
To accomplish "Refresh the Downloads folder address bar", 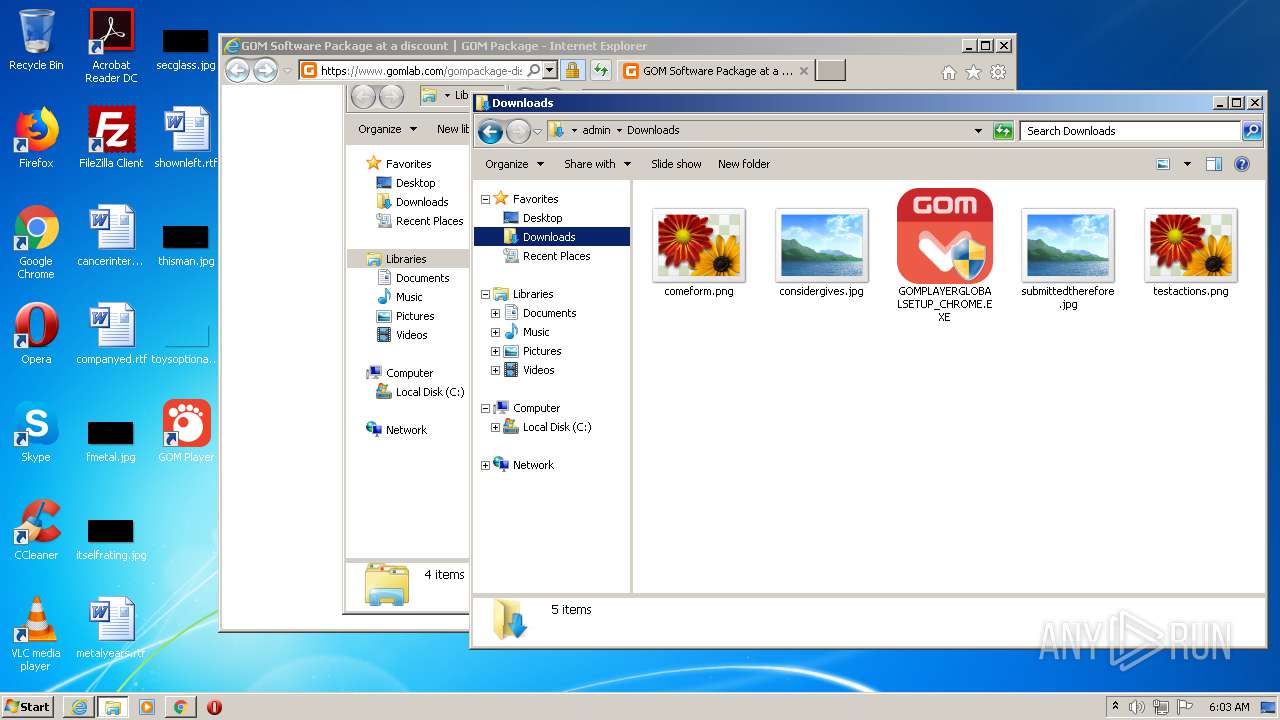I will [x=1002, y=131].
